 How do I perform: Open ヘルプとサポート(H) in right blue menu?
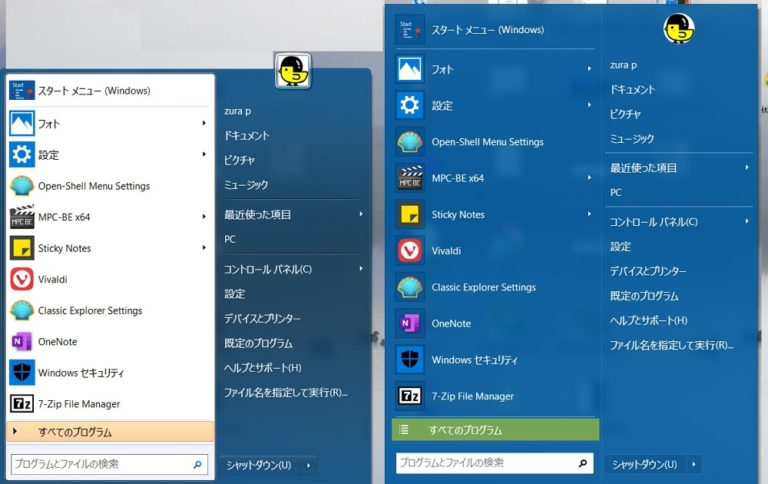coord(648,320)
